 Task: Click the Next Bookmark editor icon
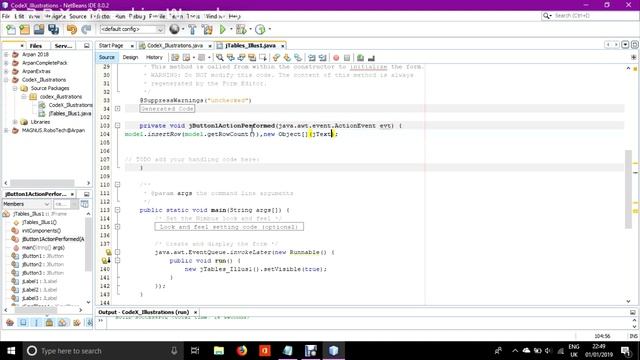coord(287,58)
